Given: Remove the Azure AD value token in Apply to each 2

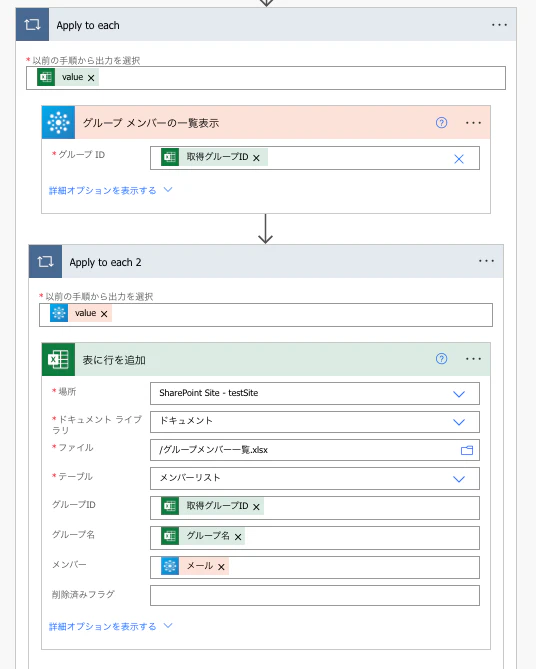Looking at the screenshot, I should coord(104,314).
